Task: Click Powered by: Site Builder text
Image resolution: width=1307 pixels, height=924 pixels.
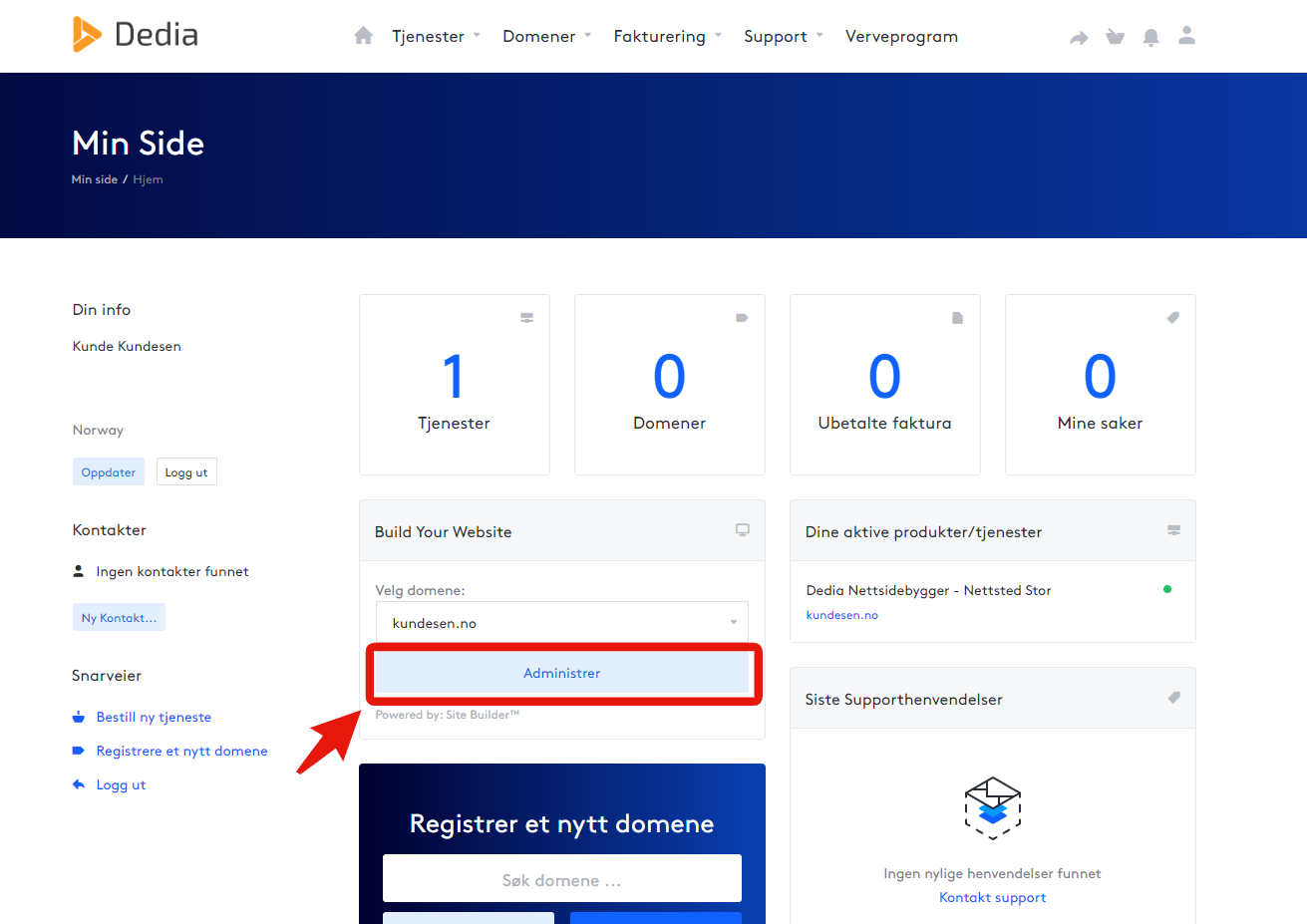Action: click(x=448, y=715)
